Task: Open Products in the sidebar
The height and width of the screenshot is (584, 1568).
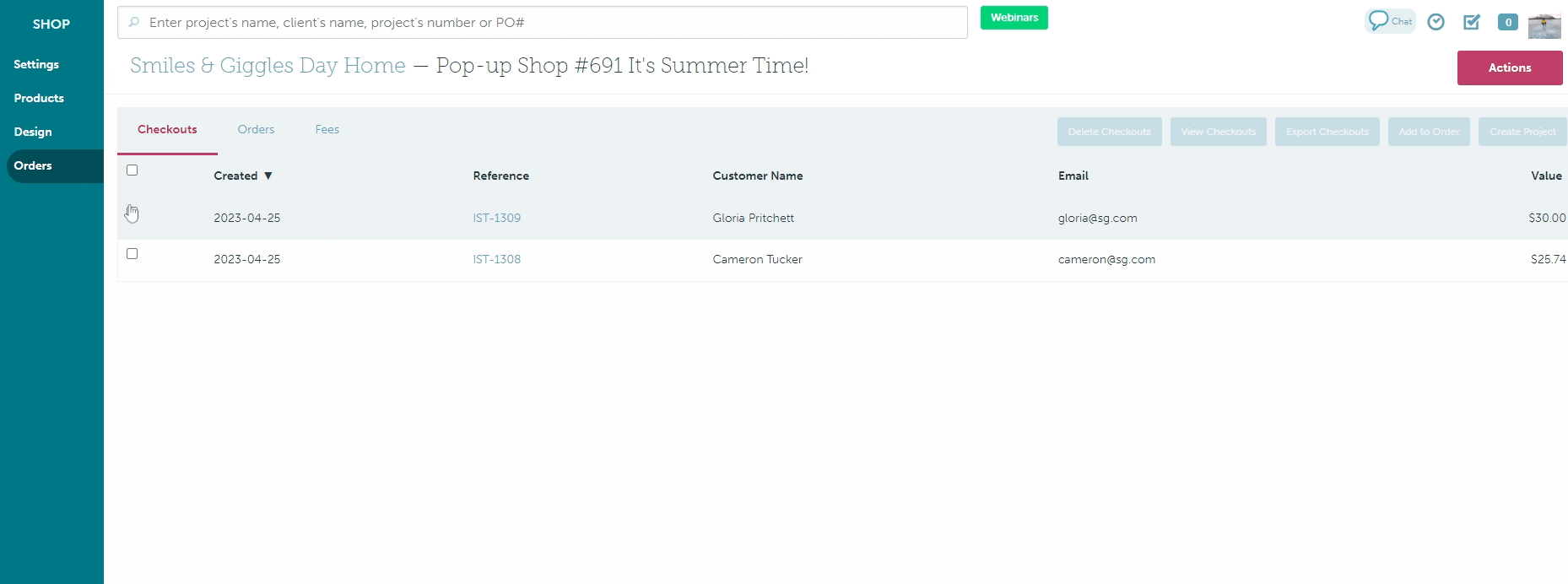Action: [x=39, y=98]
